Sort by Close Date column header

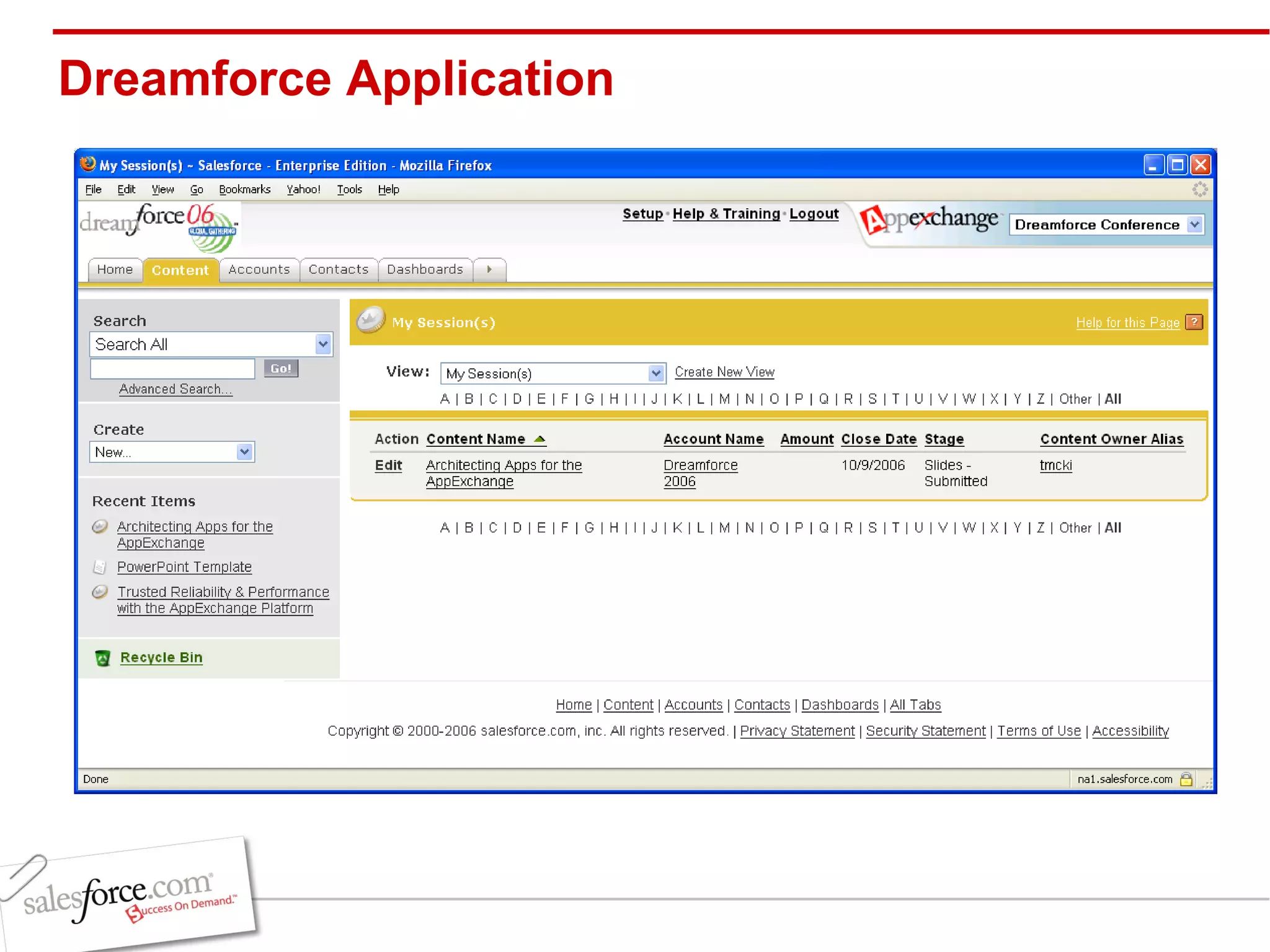click(879, 439)
